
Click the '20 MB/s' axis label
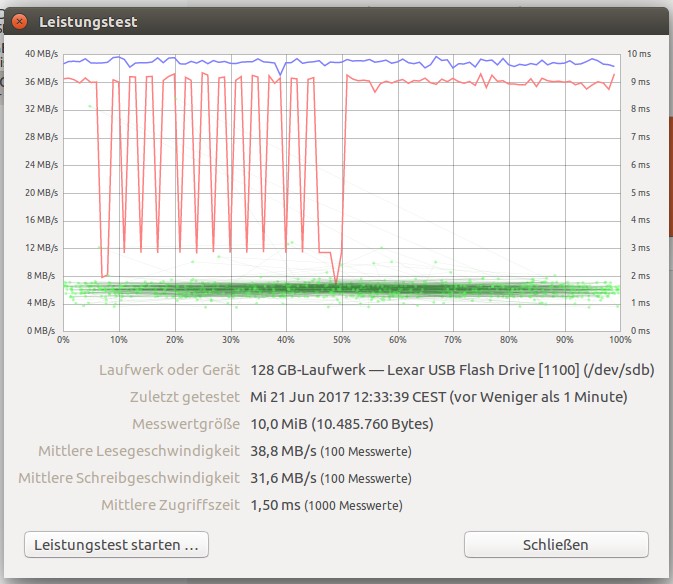(x=41, y=192)
